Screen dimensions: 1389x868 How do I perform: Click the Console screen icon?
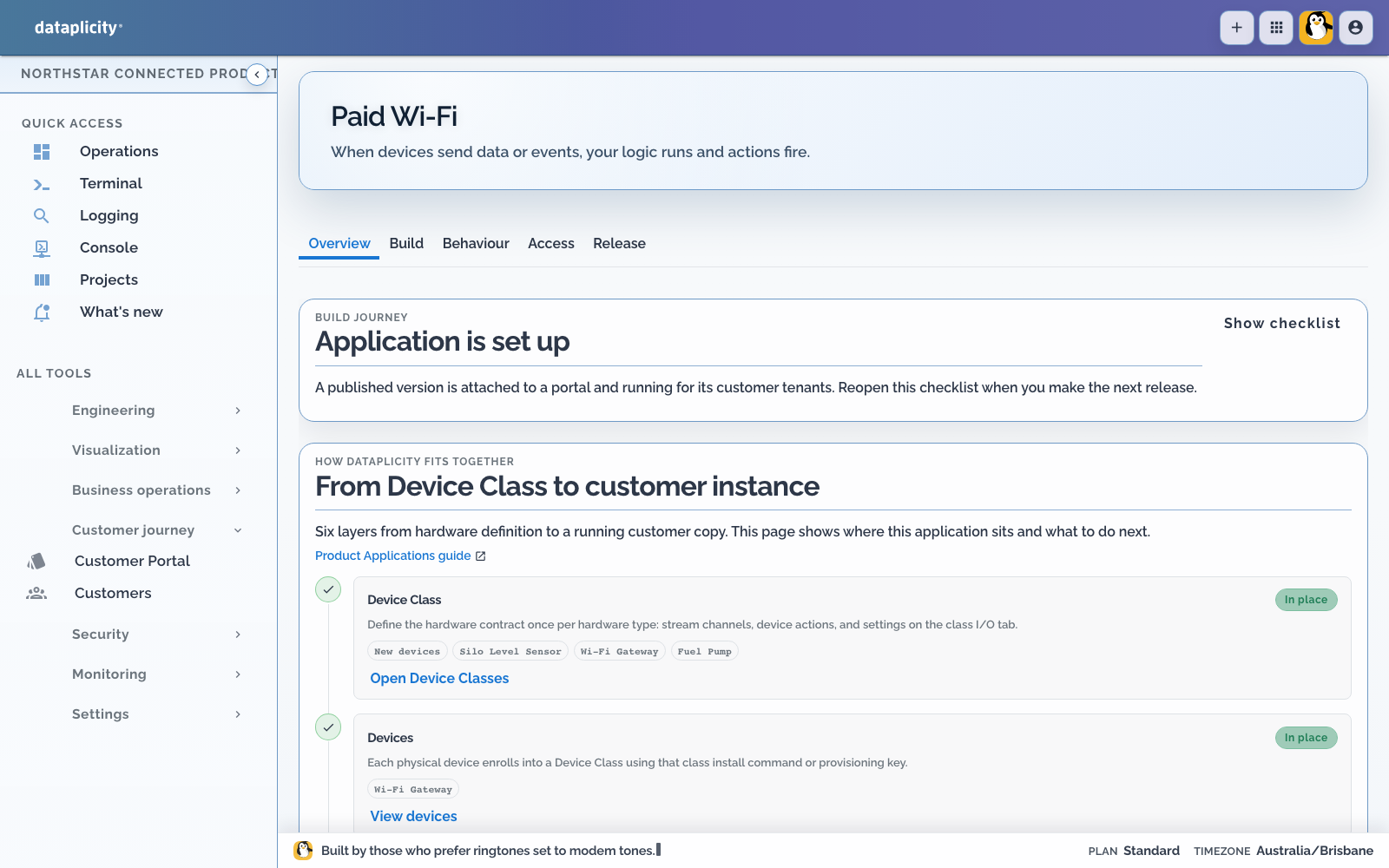click(42, 248)
